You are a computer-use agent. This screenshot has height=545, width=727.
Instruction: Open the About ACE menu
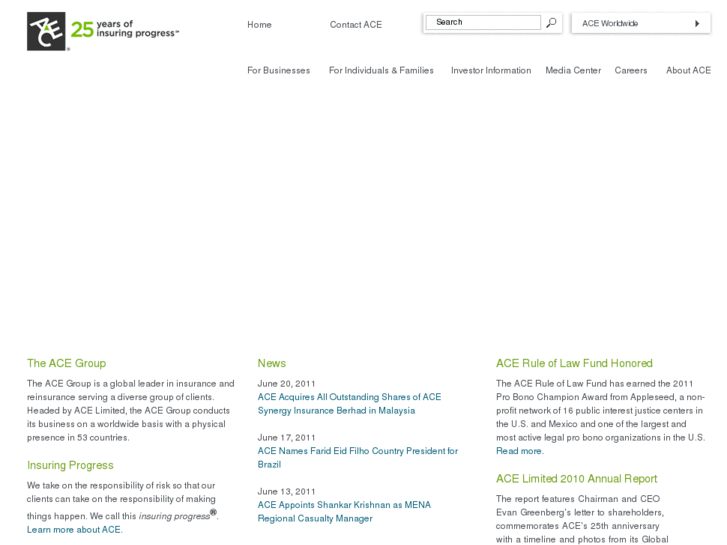[x=688, y=71]
